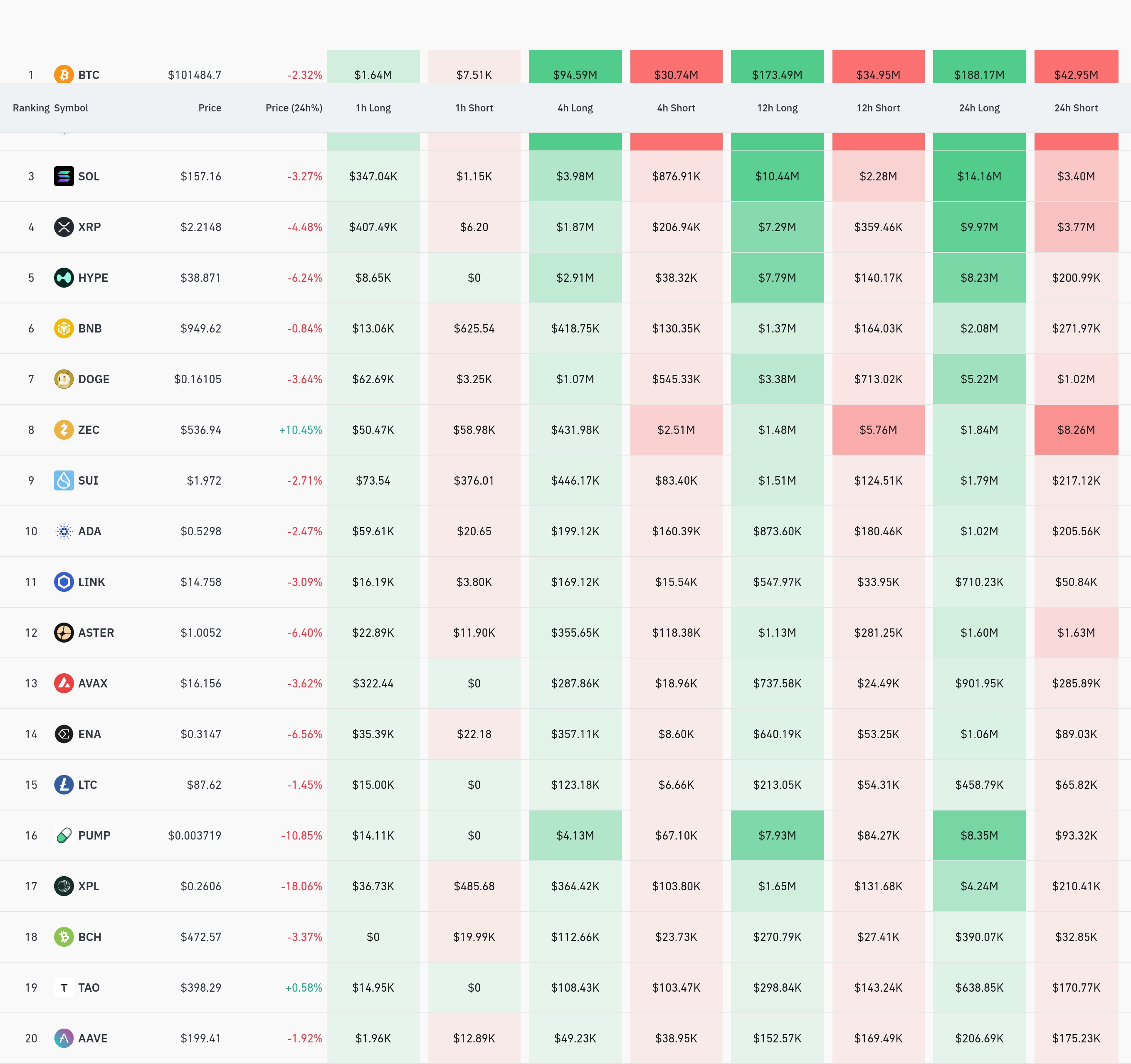Select the TAO table row price
1131x1064 pixels.
(201, 988)
